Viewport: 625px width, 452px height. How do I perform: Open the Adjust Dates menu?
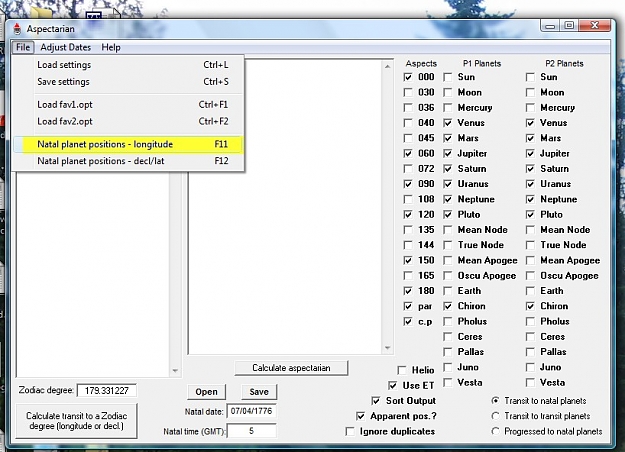(x=65, y=47)
